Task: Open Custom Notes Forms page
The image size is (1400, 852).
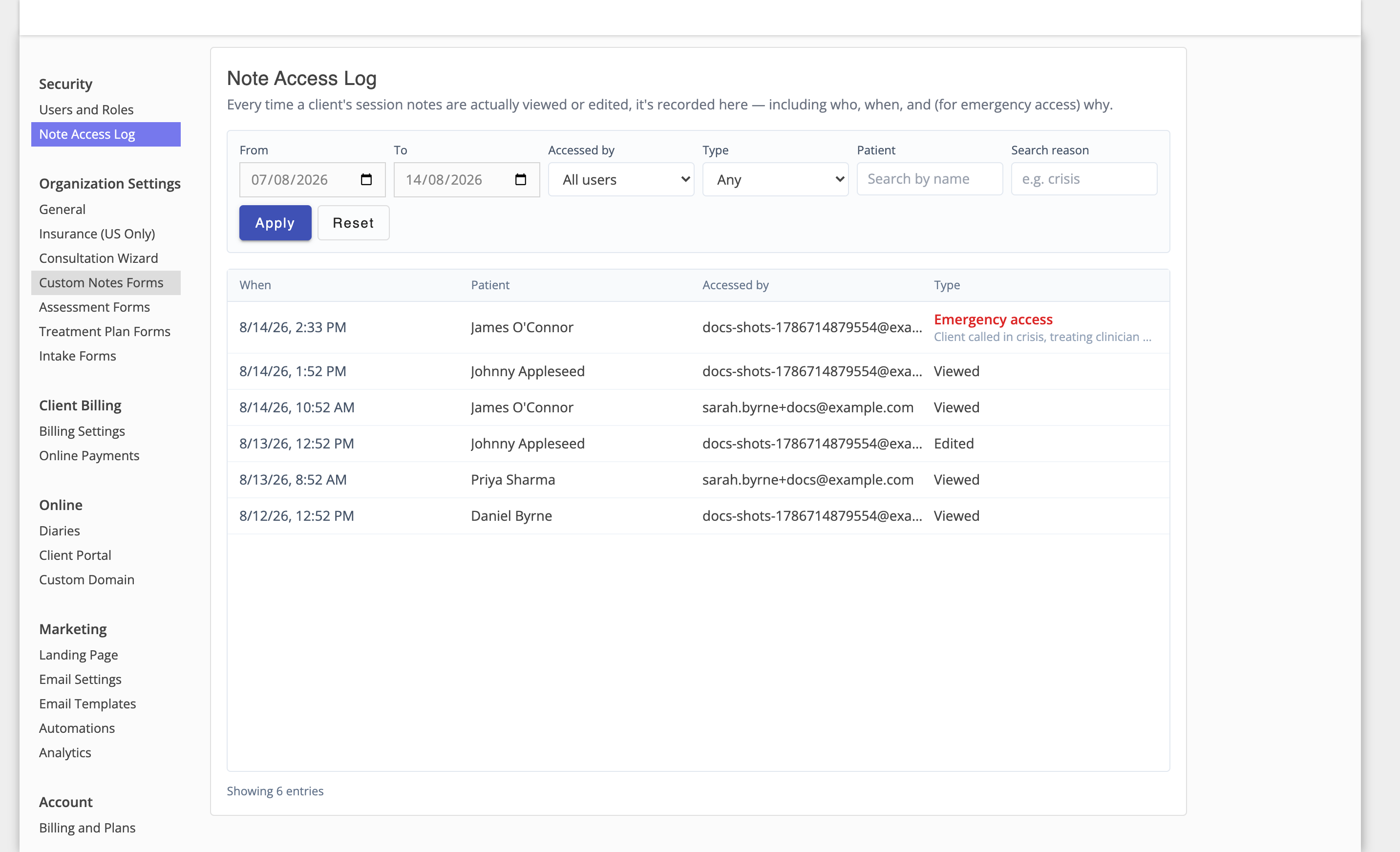Action: coord(106,282)
